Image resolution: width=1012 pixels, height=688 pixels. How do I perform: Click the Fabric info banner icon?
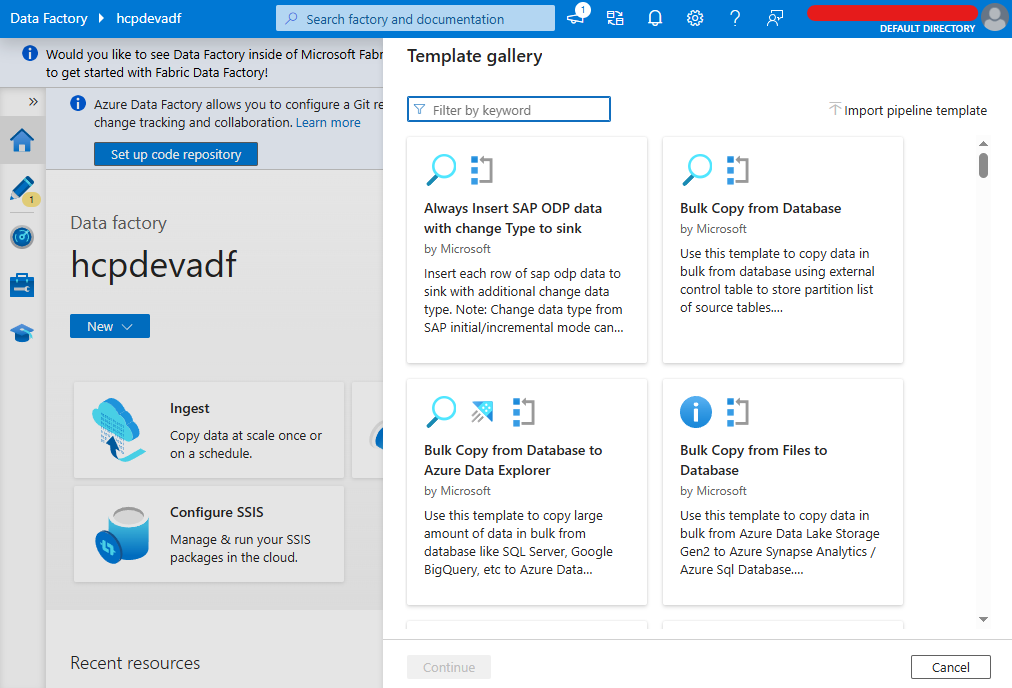(x=30, y=54)
